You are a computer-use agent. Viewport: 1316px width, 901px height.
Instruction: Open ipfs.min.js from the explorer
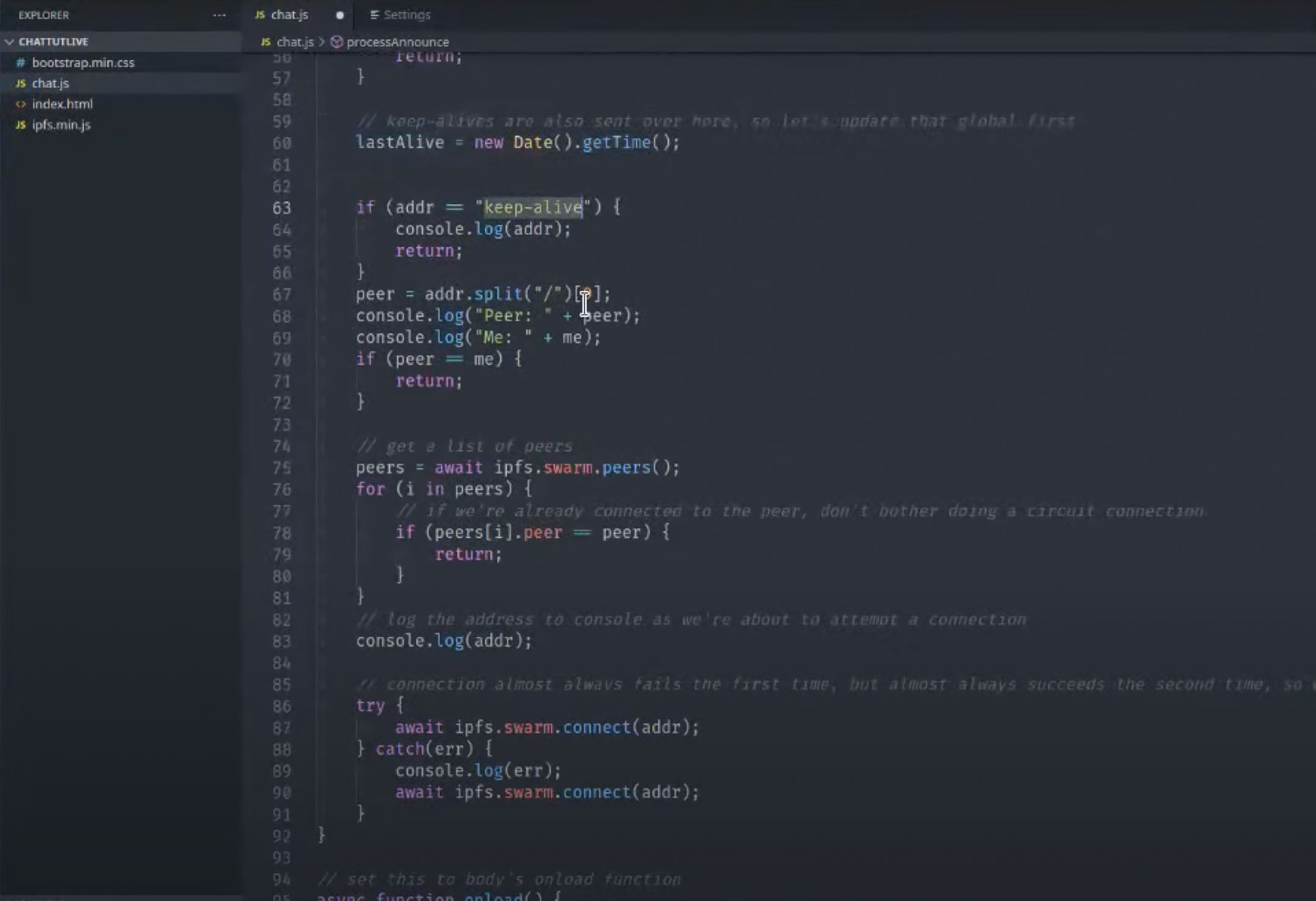point(61,125)
